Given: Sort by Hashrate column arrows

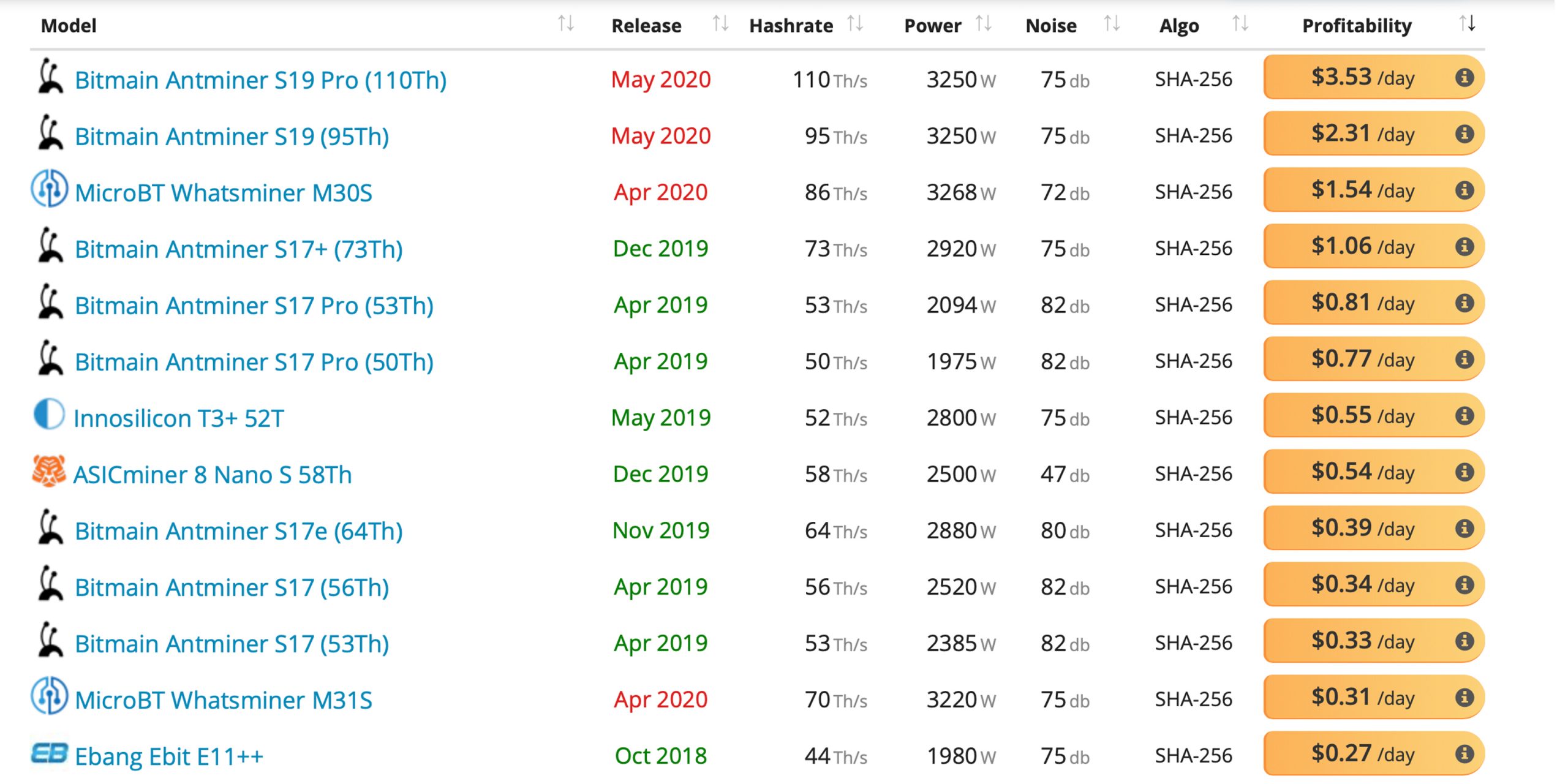Looking at the screenshot, I should [x=855, y=24].
